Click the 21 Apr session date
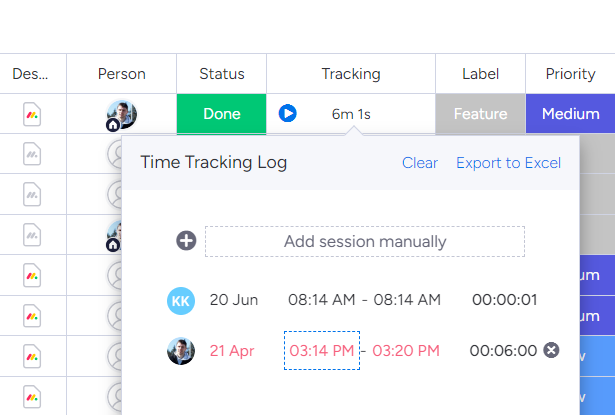Screen dimensions: 615x415 pyautogui.click(x=230, y=350)
